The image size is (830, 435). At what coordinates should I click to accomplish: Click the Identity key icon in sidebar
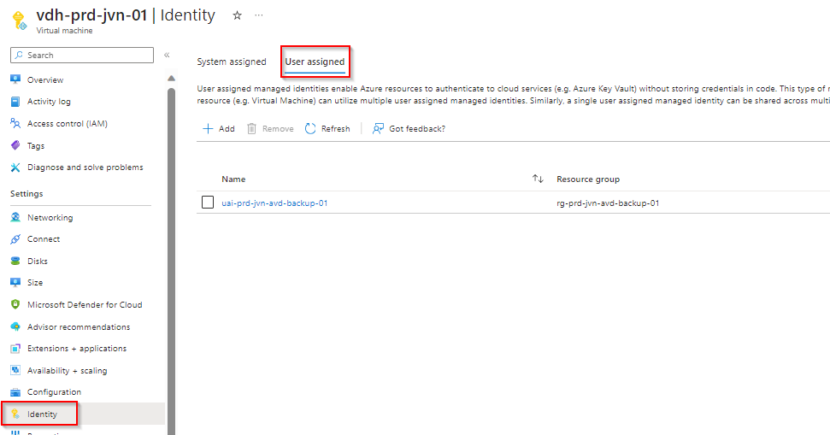coord(15,414)
